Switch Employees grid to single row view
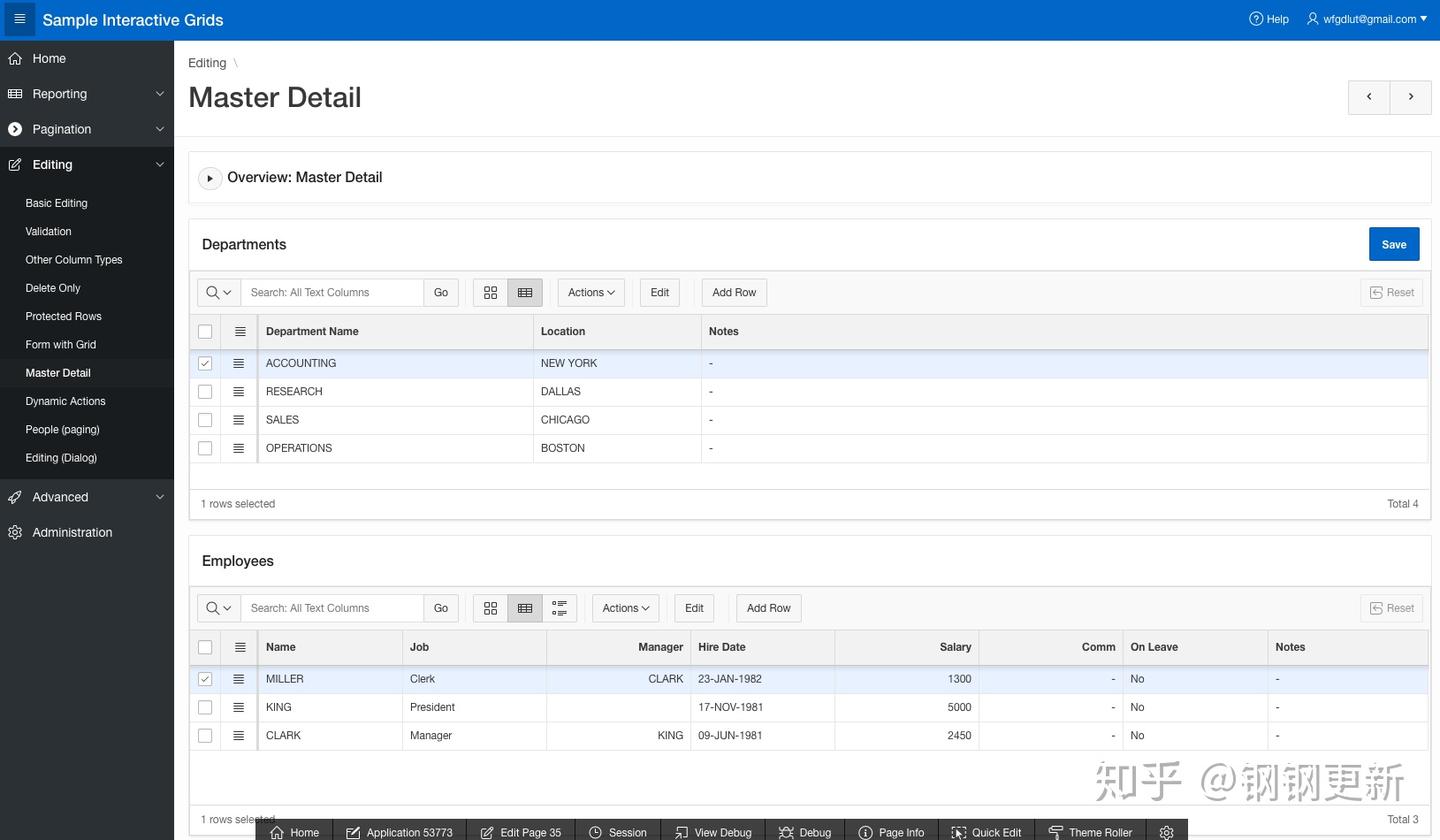Image resolution: width=1440 pixels, height=840 pixels. [559, 607]
